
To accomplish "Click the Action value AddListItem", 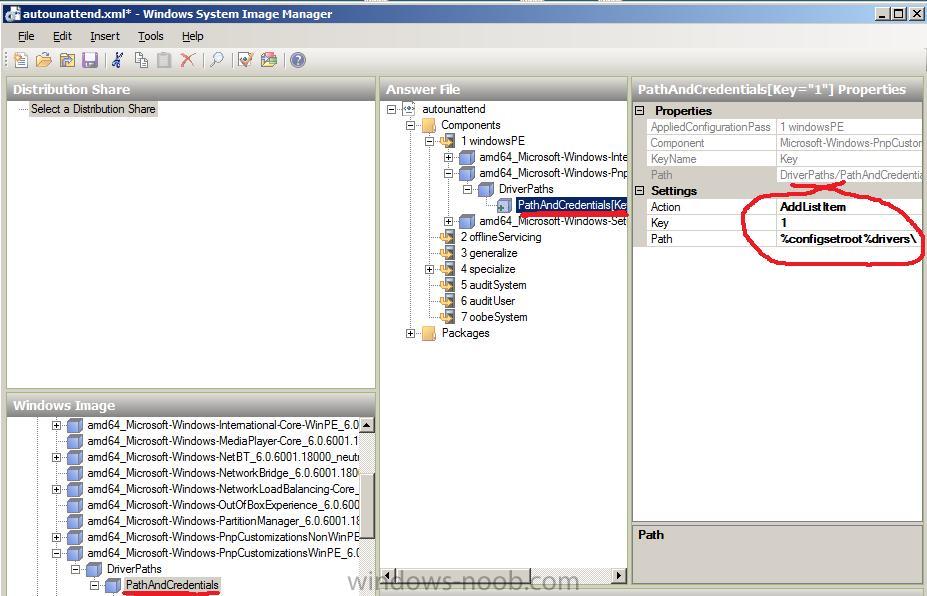I will point(848,207).
